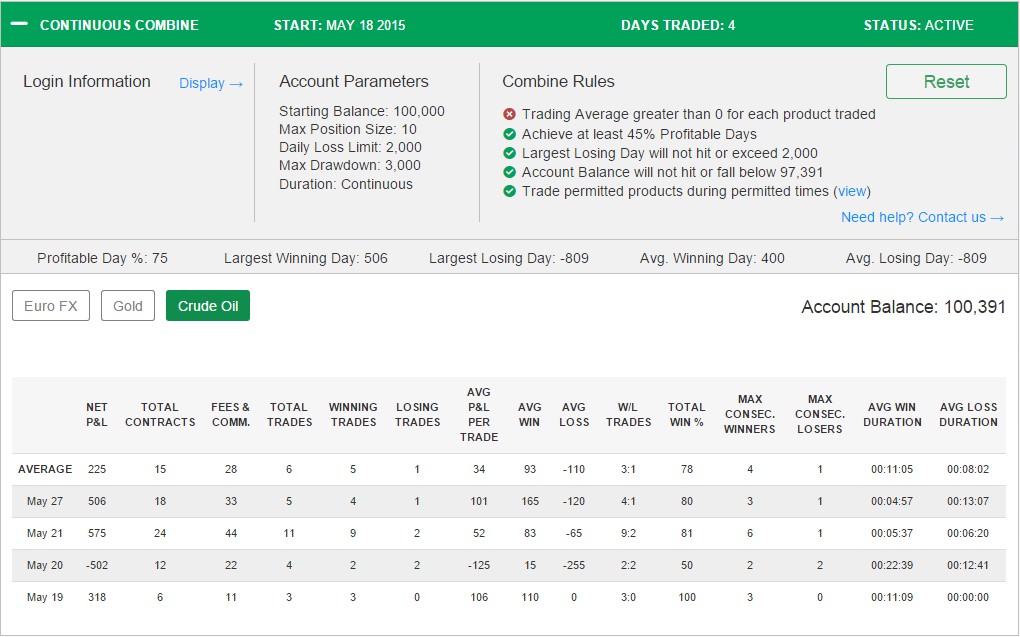Click the AVG LOSS DURATION header
Viewport: 1020px width, 637px height.
click(968, 414)
